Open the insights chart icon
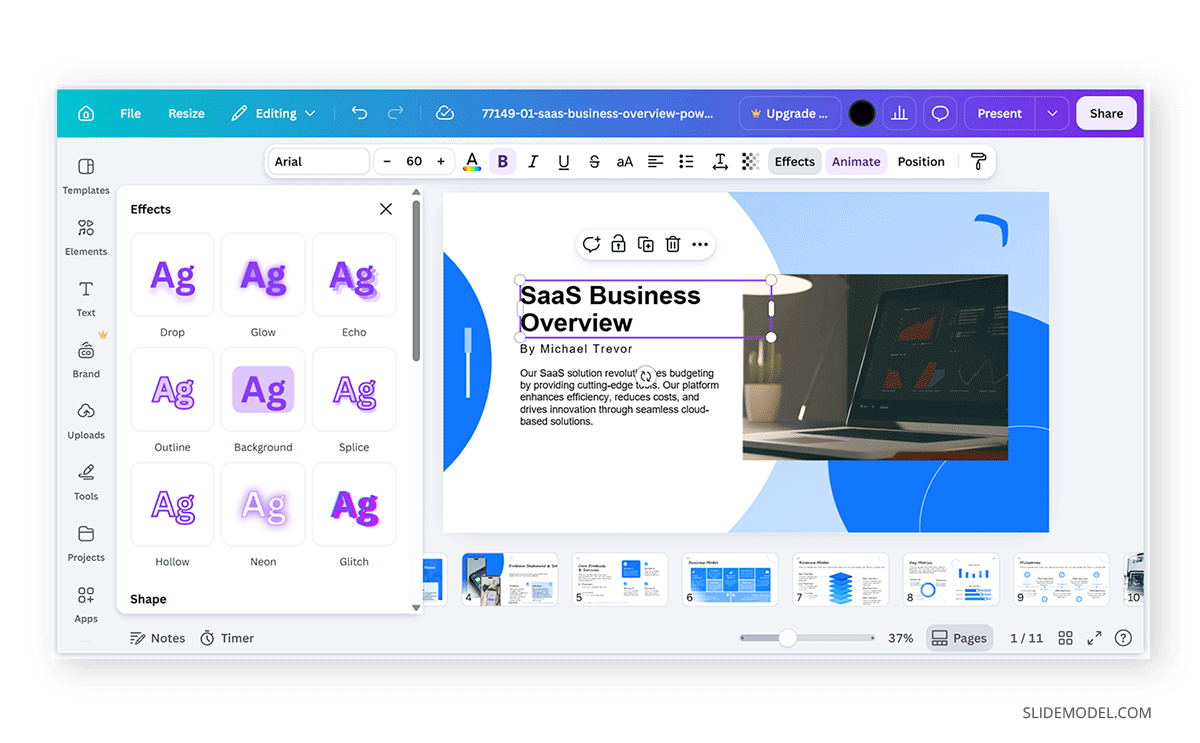 (899, 113)
